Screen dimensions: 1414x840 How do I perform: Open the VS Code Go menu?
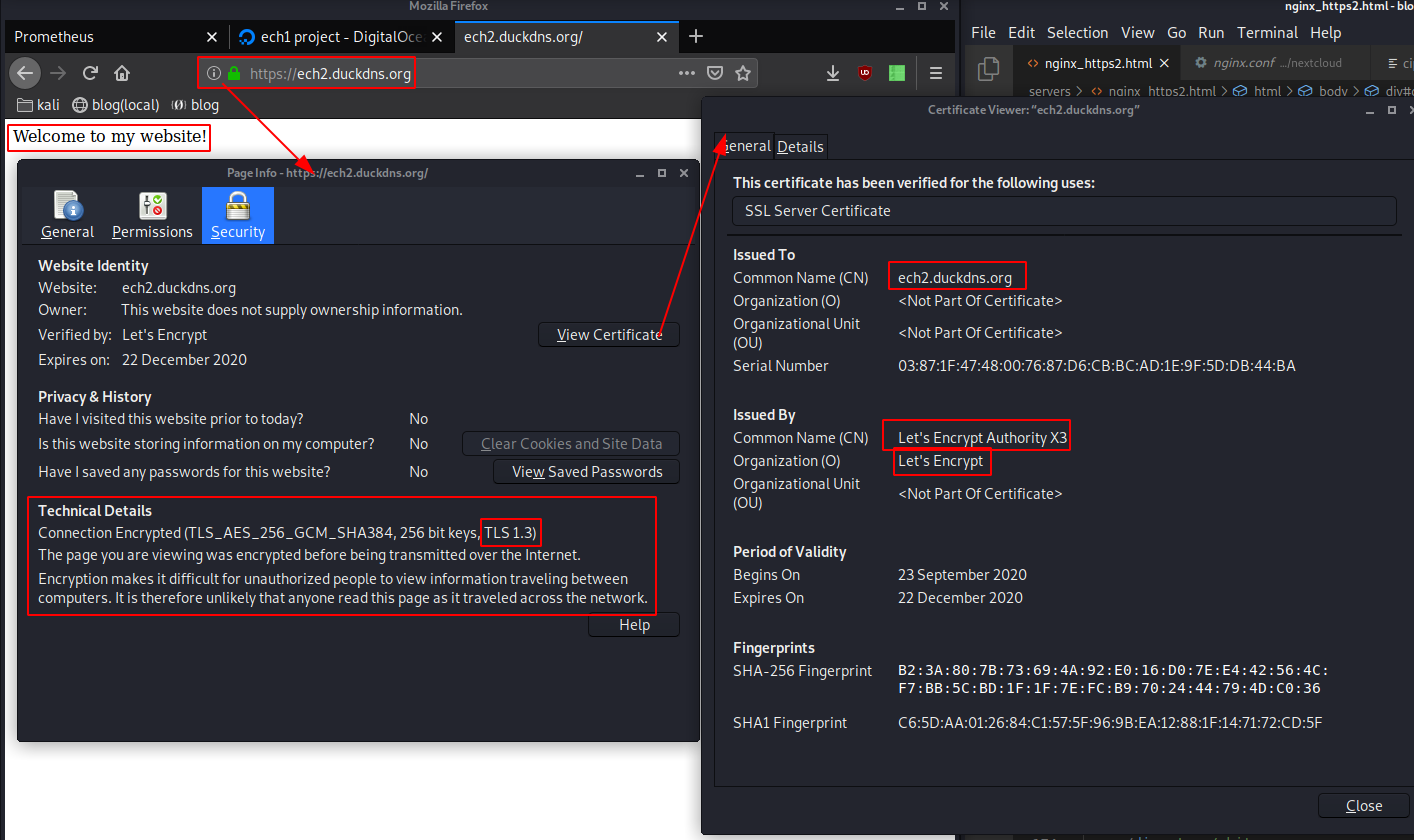(x=1177, y=33)
